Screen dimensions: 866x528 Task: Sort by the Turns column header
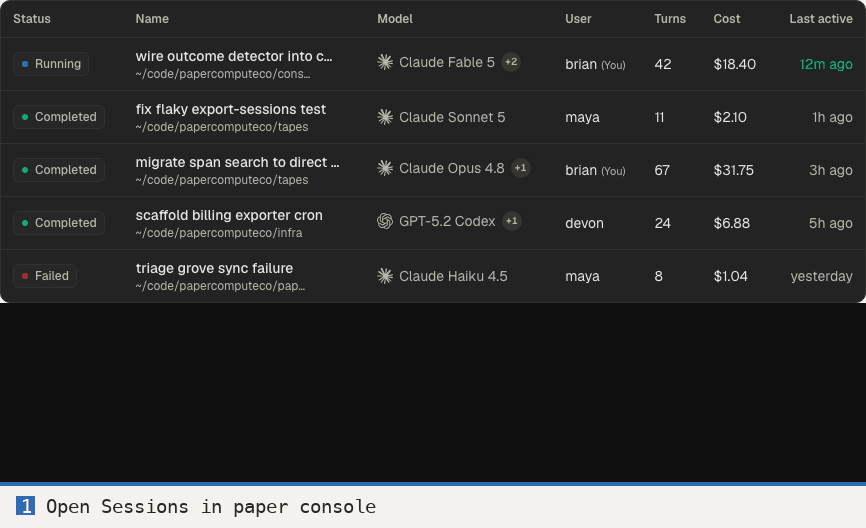click(670, 19)
